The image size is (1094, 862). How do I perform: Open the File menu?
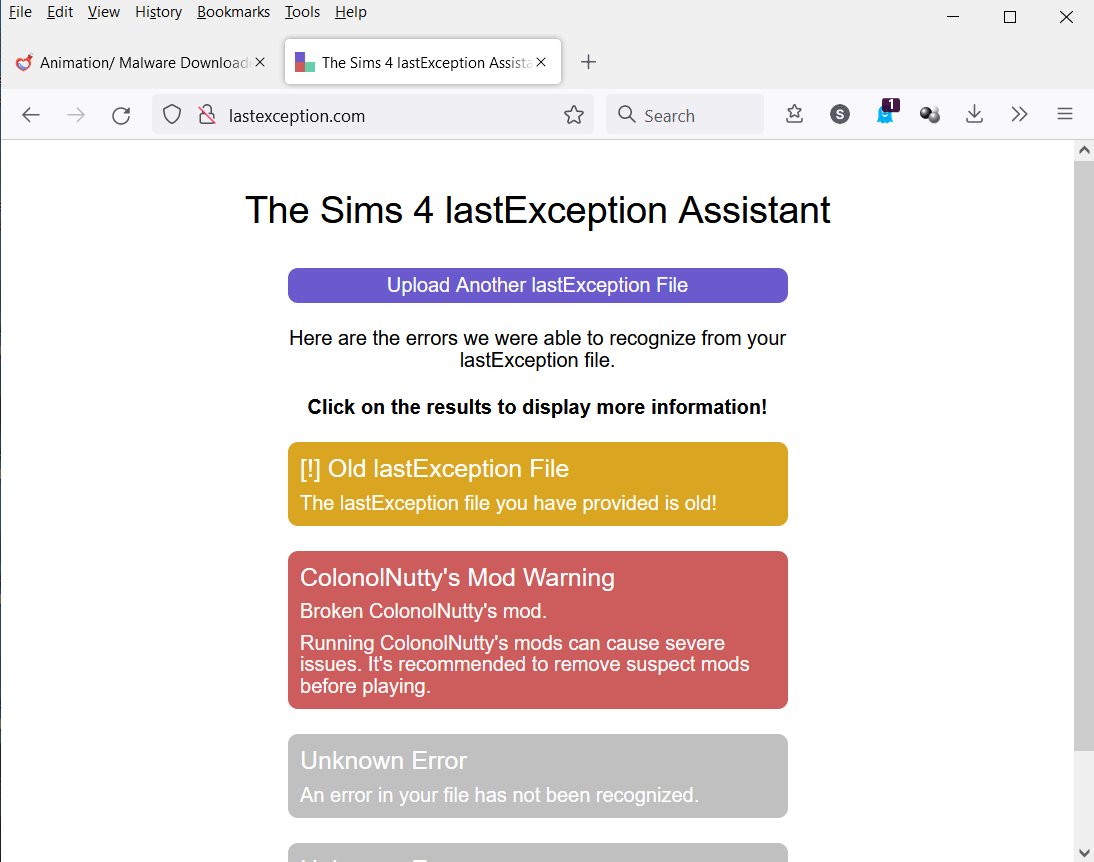[x=20, y=12]
